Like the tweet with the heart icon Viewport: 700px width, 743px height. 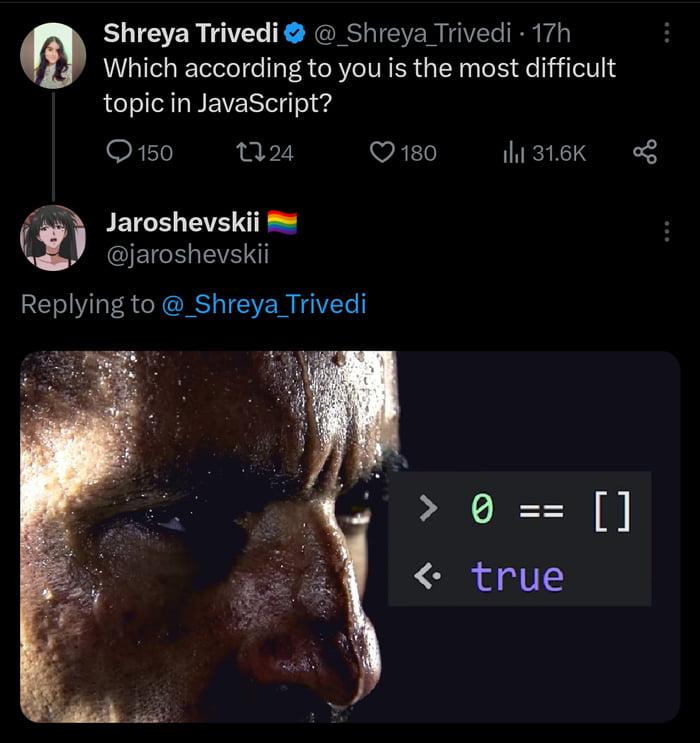pyautogui.click(x=383, y=152)
